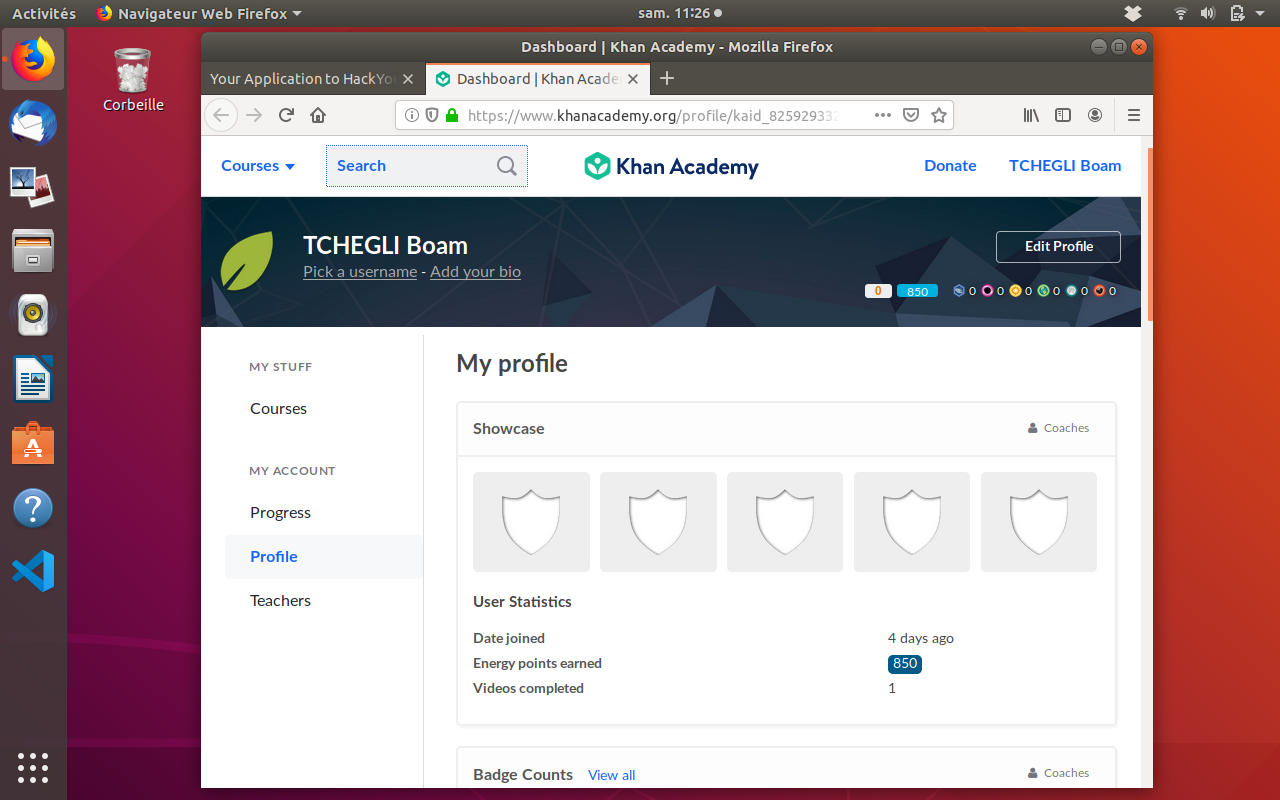The width and height of the screenshot is (1280, 800).
Task: Open the Corbeille trash desktop icon
Action: [x=133, y=79]
